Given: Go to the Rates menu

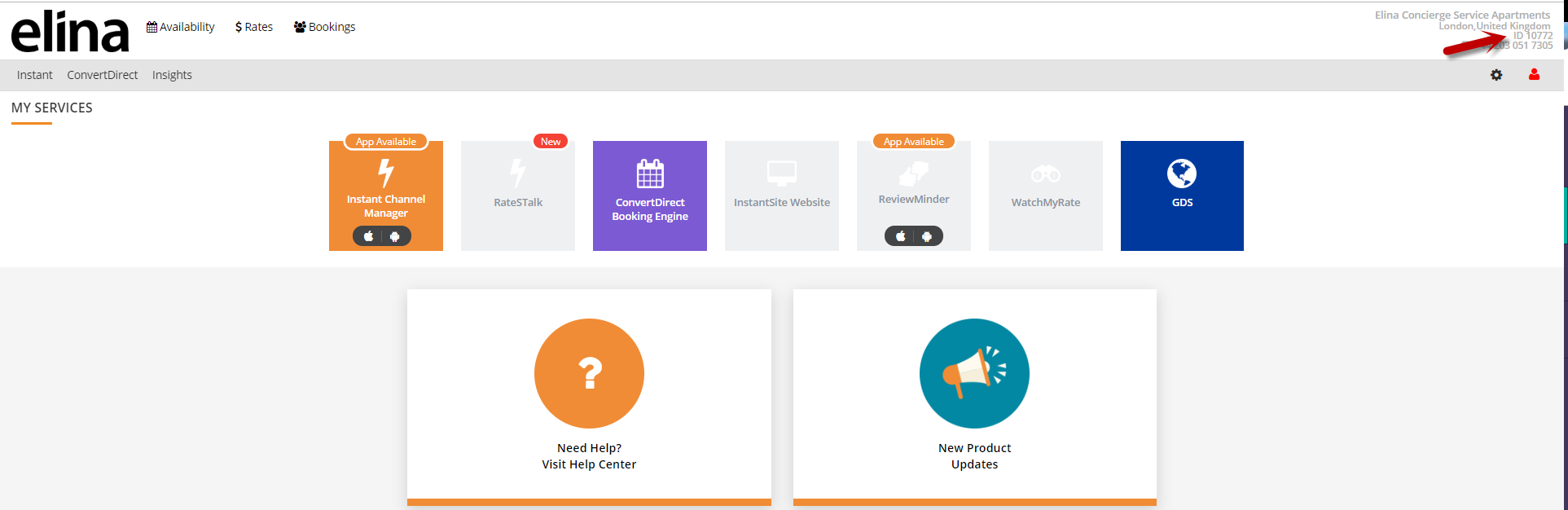Looking at the screenshot, I should (254, 27).
